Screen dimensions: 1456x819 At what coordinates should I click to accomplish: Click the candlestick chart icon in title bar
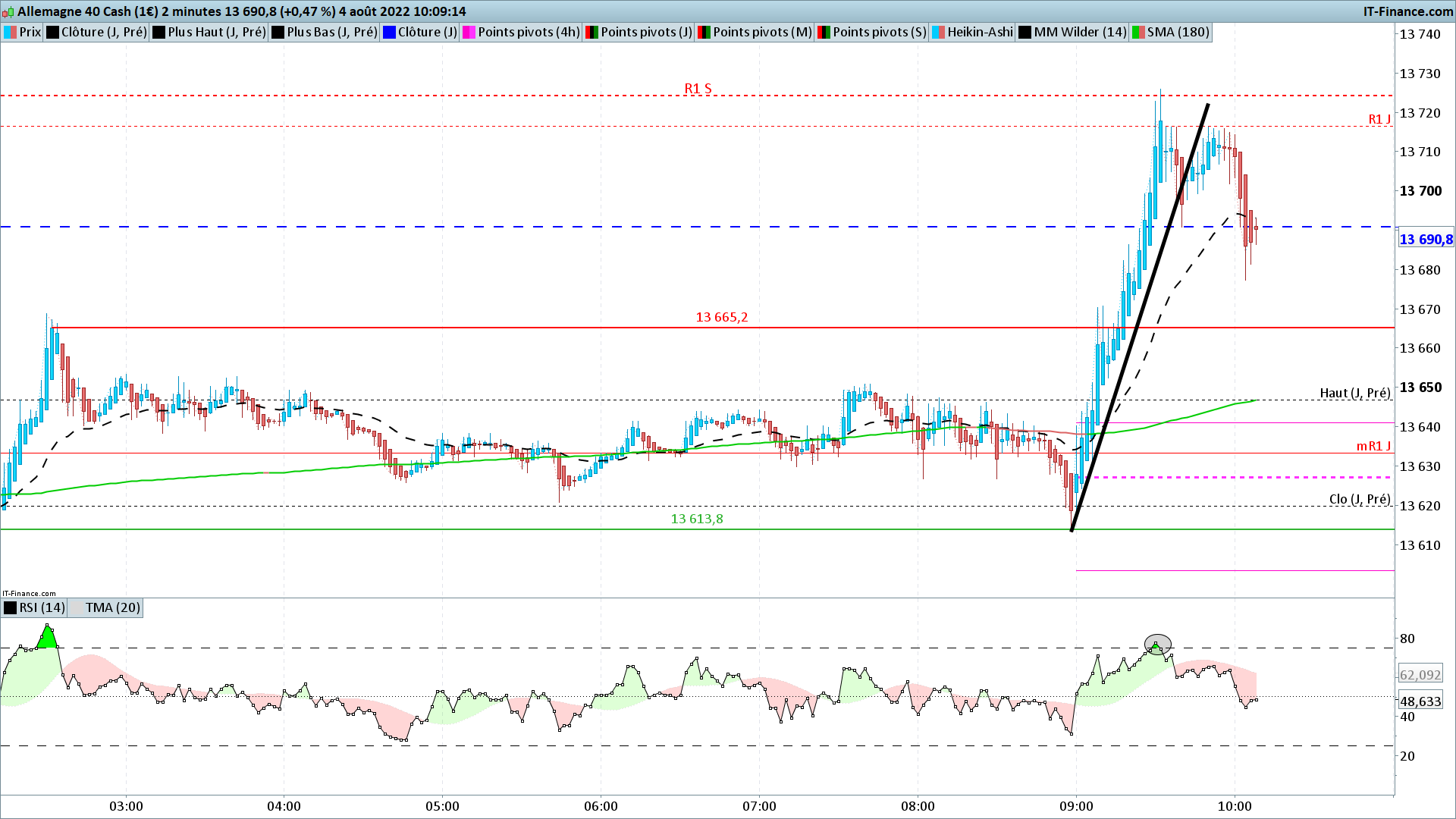pyautogui.click(x=9, y=11)
